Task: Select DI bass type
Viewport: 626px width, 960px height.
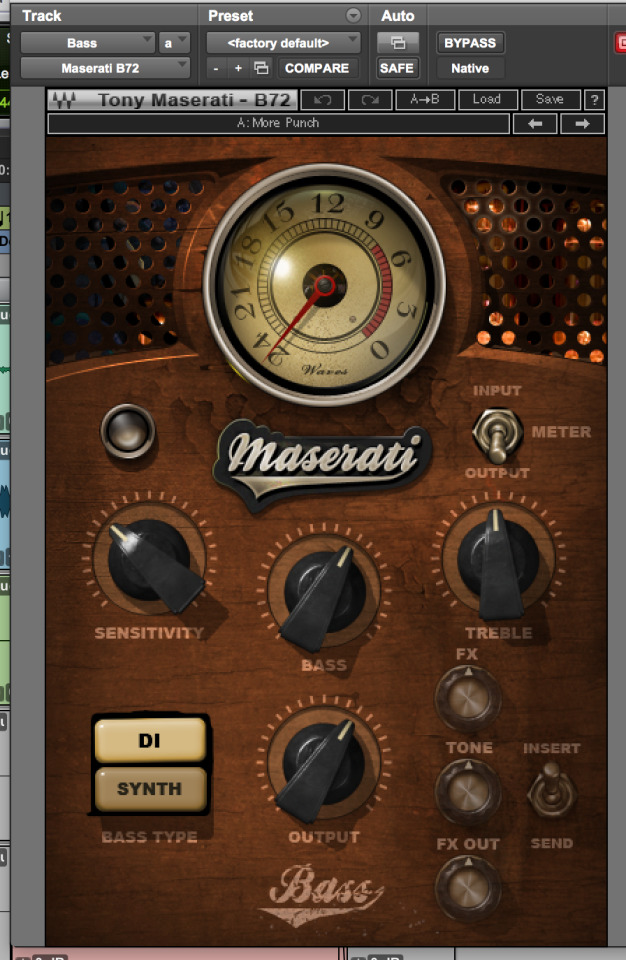Action: coord(150,740)
